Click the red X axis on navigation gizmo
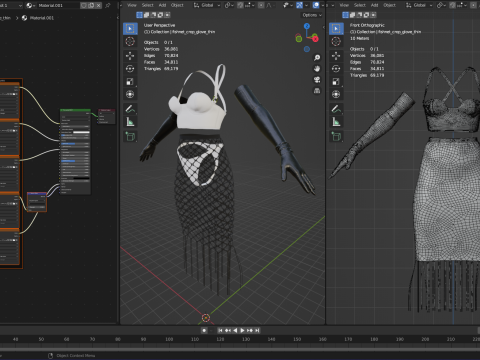The width and height of the screenshot is (480, 360). click(315, 39)
